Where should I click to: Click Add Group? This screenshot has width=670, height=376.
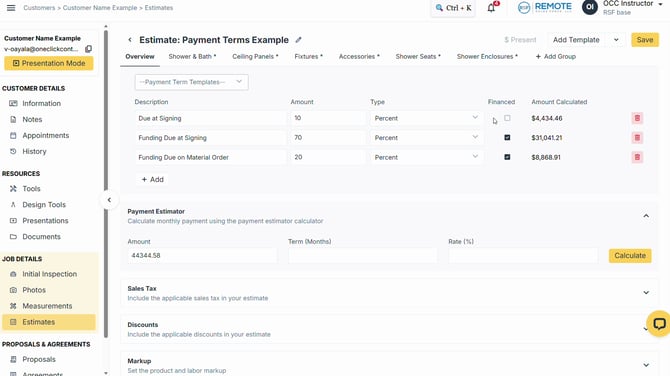(x=555, y=56)
